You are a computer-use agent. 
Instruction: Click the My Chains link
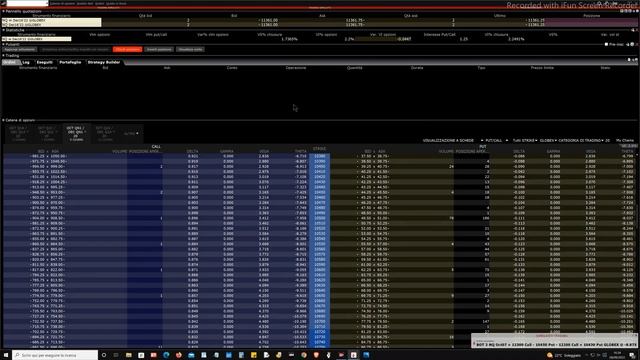[625, 140]
